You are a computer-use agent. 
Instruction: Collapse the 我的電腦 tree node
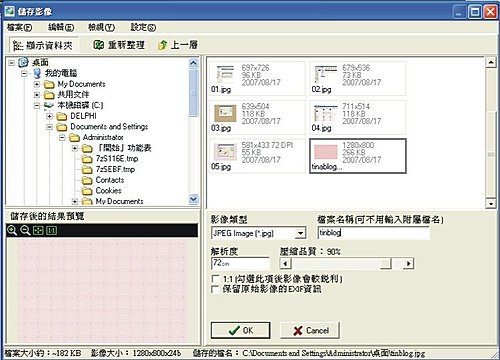click(24, 73)
